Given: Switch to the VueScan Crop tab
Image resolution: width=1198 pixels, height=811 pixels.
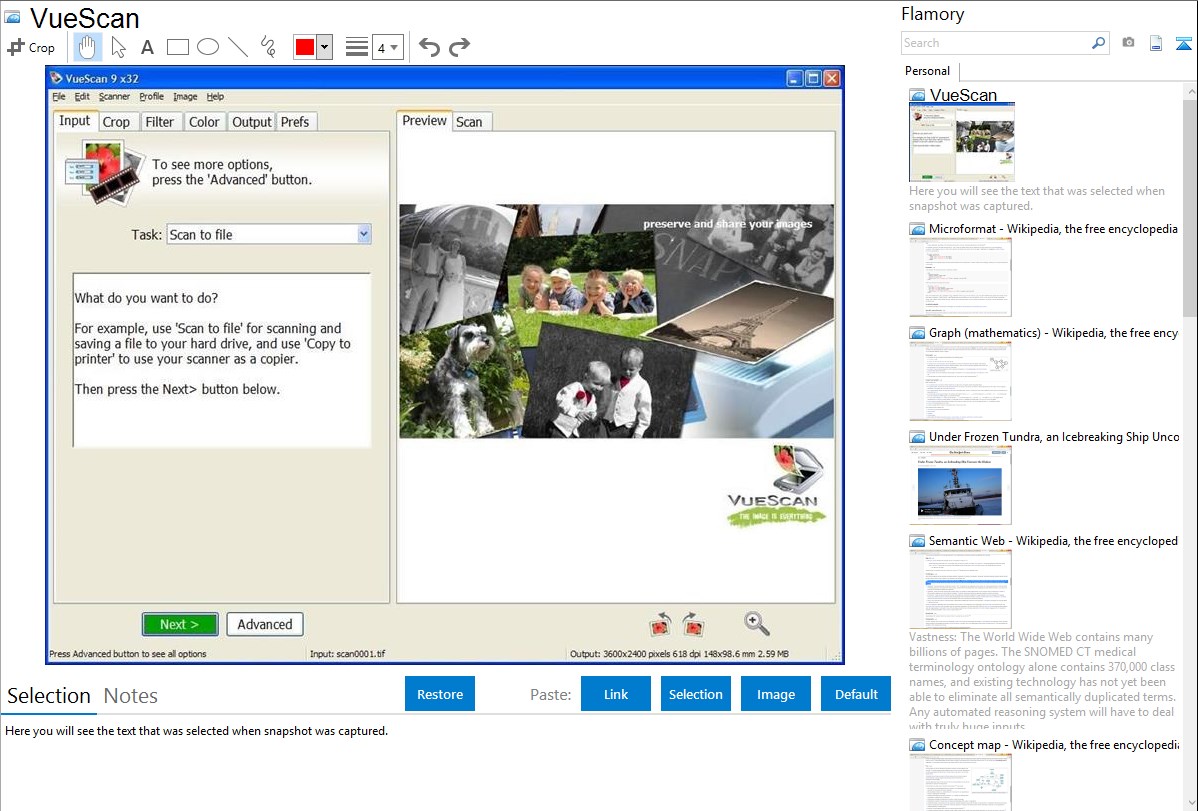Looking at the screenshot, I should coord(116,122).
